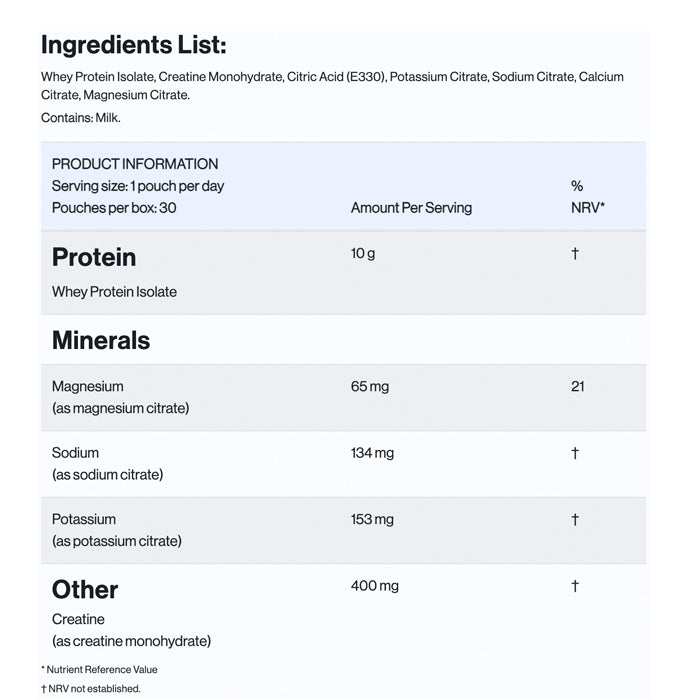The image size is (700, 700).
Task: Click the 10 g protein amount
Action: 363,254
